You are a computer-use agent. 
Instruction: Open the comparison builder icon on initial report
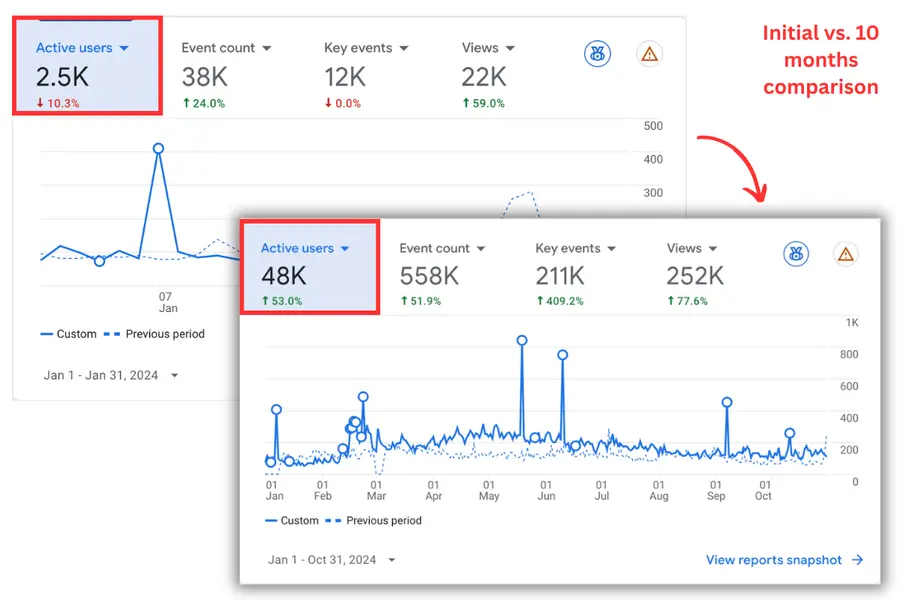[597, 54]
